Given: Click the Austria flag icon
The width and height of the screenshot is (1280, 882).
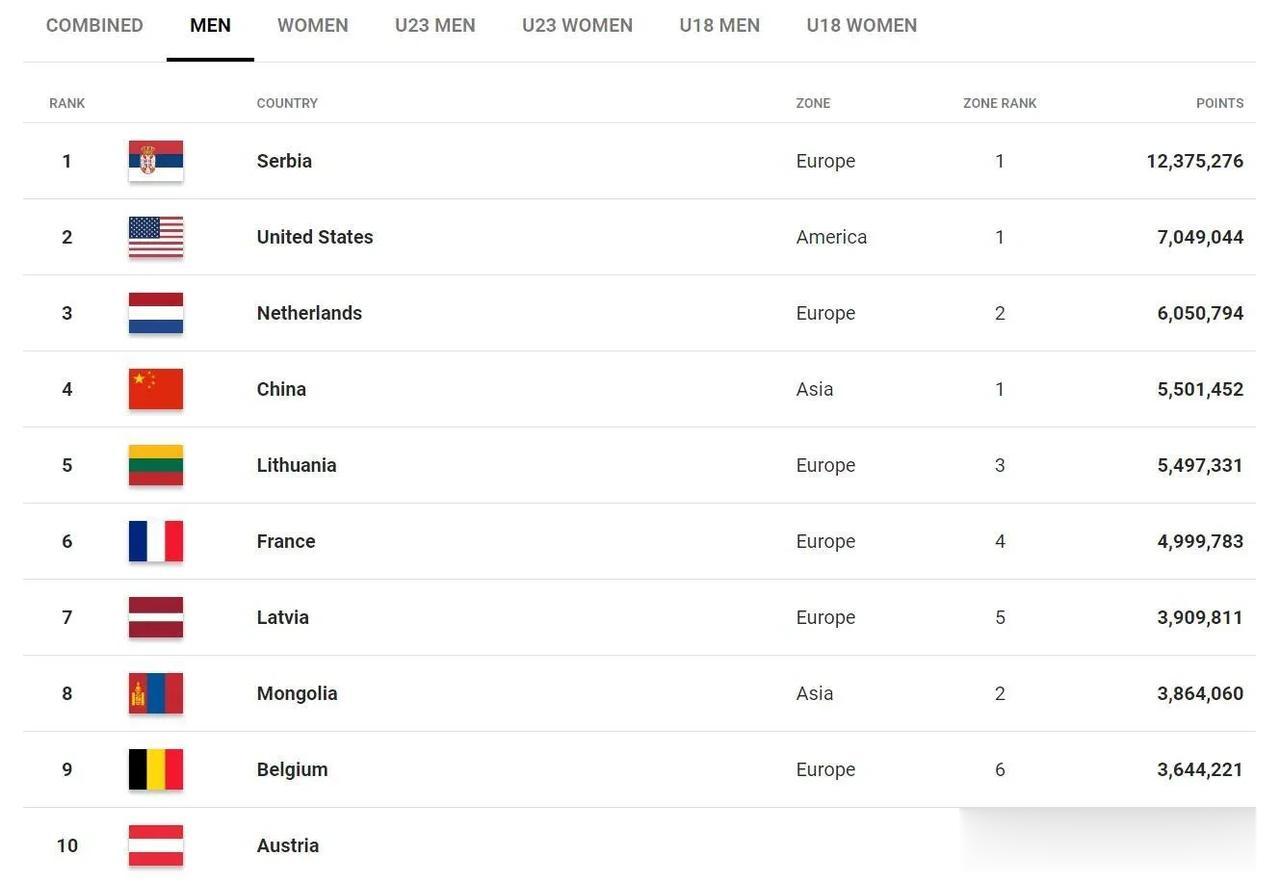Looking at the screenshot, I should coord(156,845).
